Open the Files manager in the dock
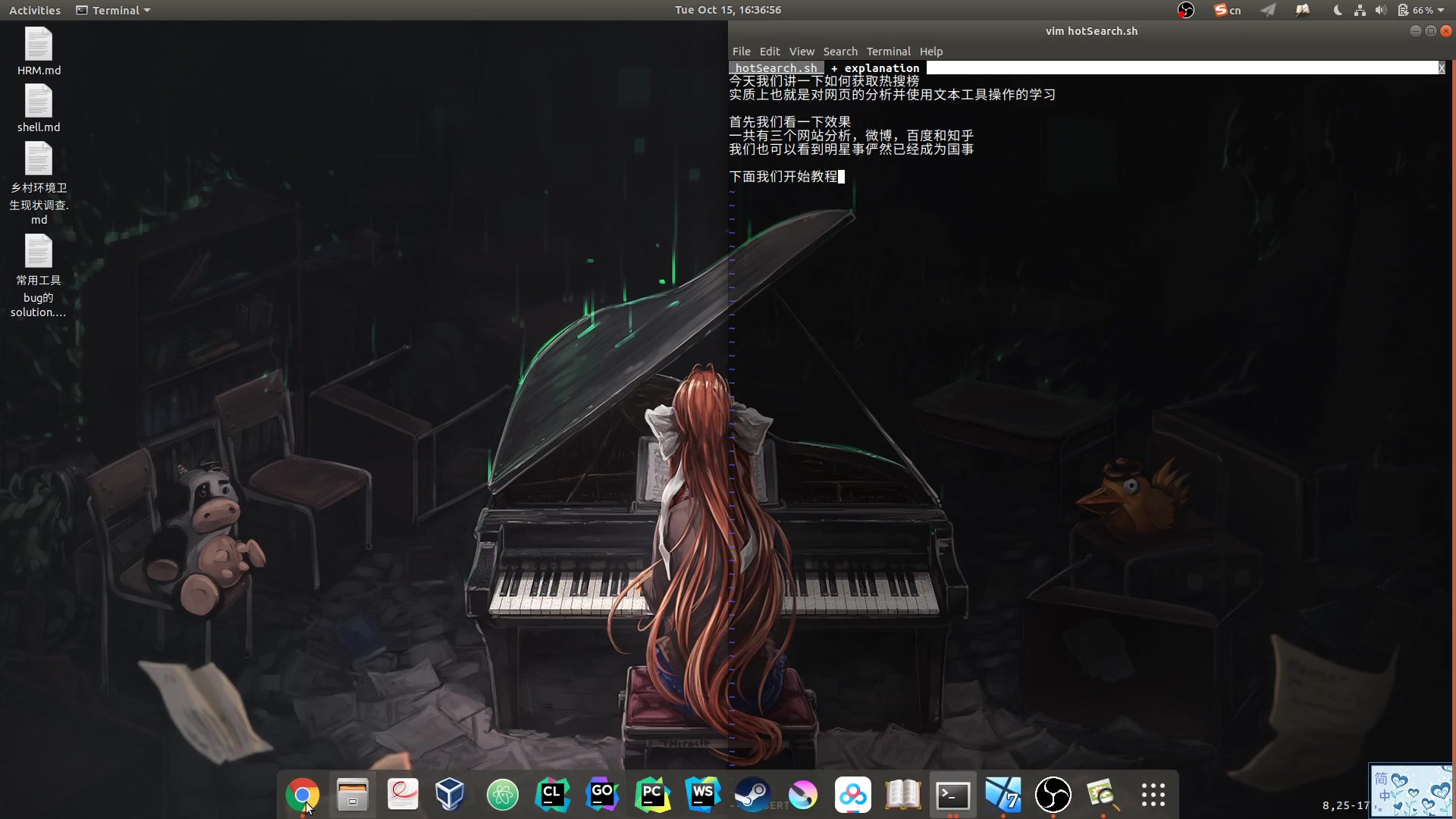1456x819 pixels. (x=353, y=795)
